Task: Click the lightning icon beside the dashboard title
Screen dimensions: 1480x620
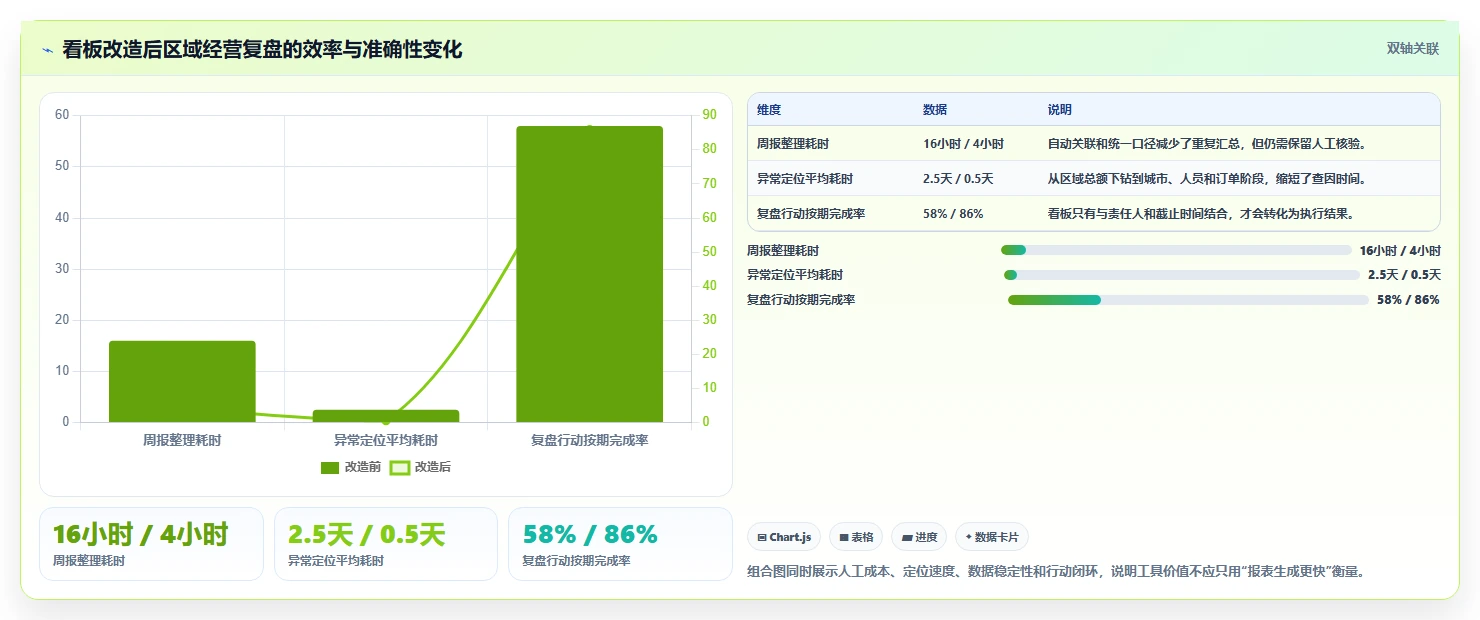Action: pos(48,50)
